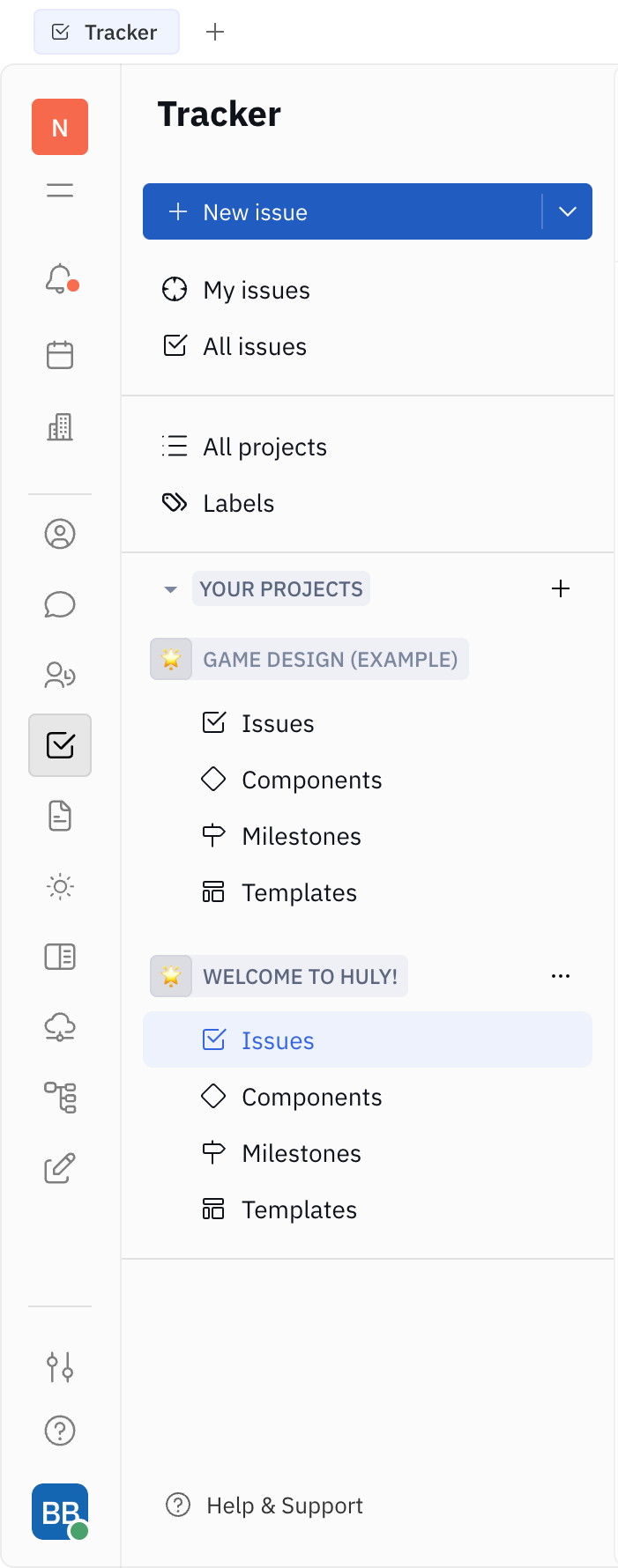Open the BB profile avatar

coord(59,1512)
